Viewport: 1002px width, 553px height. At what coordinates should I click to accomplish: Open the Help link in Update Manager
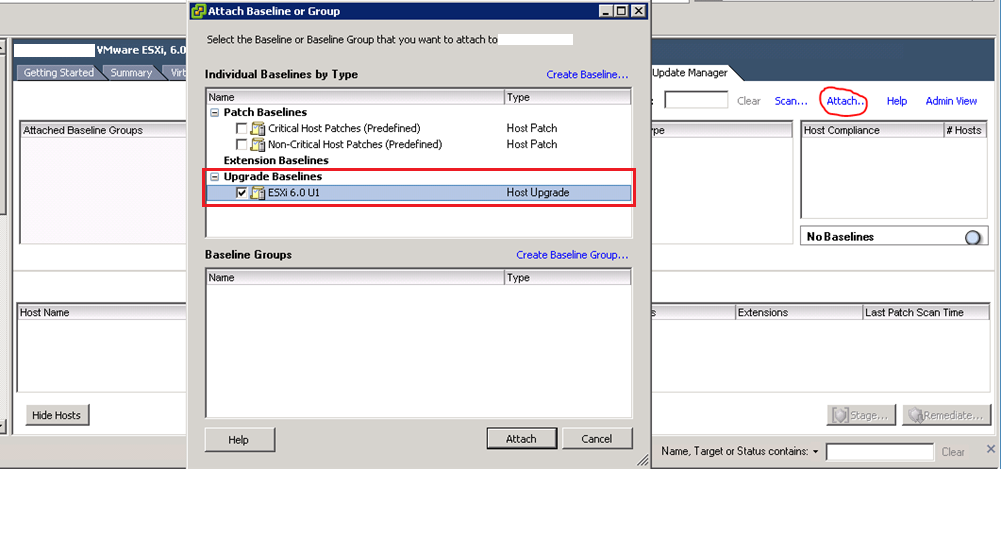click(x=897, y=101)
